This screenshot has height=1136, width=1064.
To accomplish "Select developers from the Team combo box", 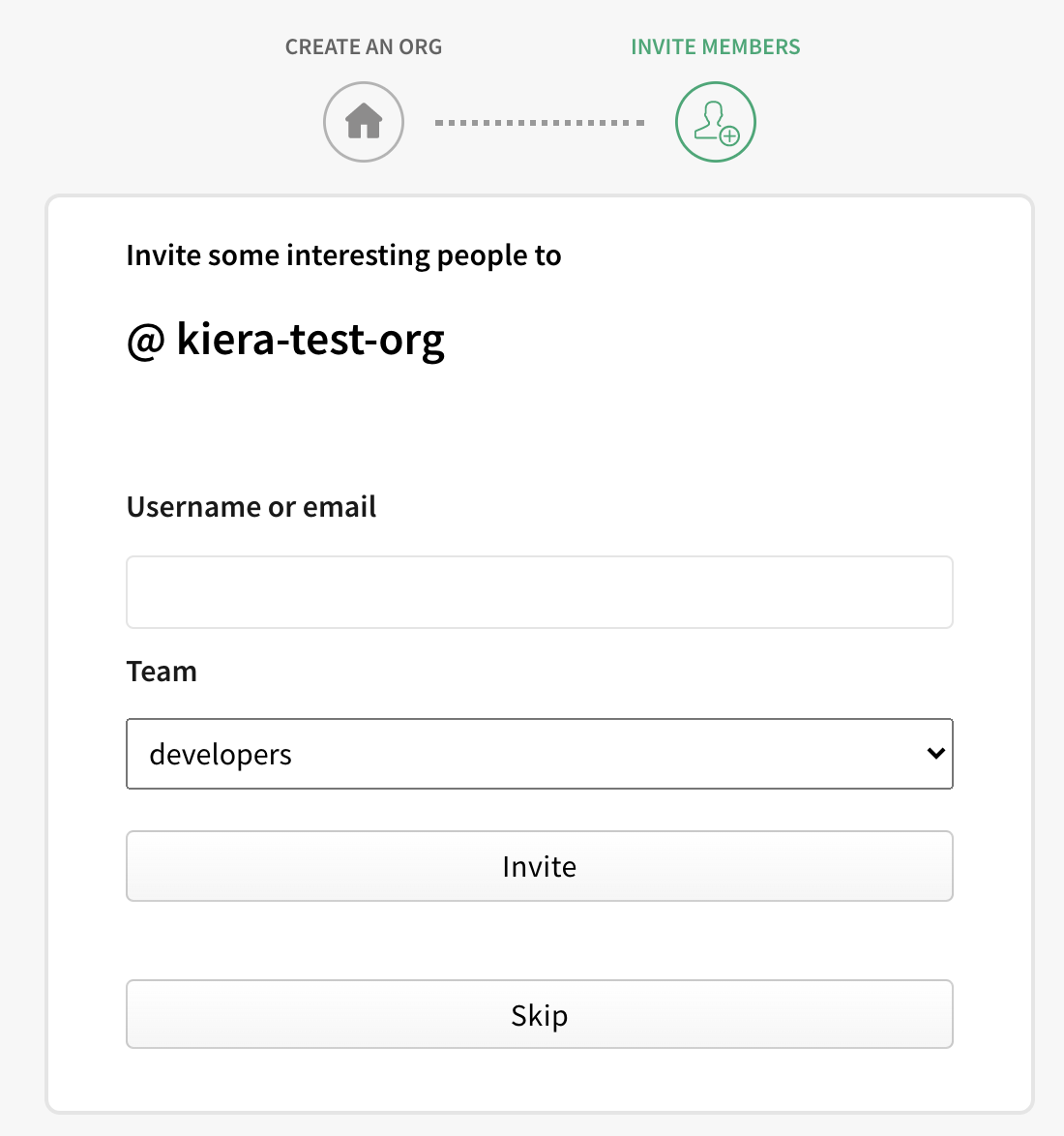I will click(x=540, y=754).
